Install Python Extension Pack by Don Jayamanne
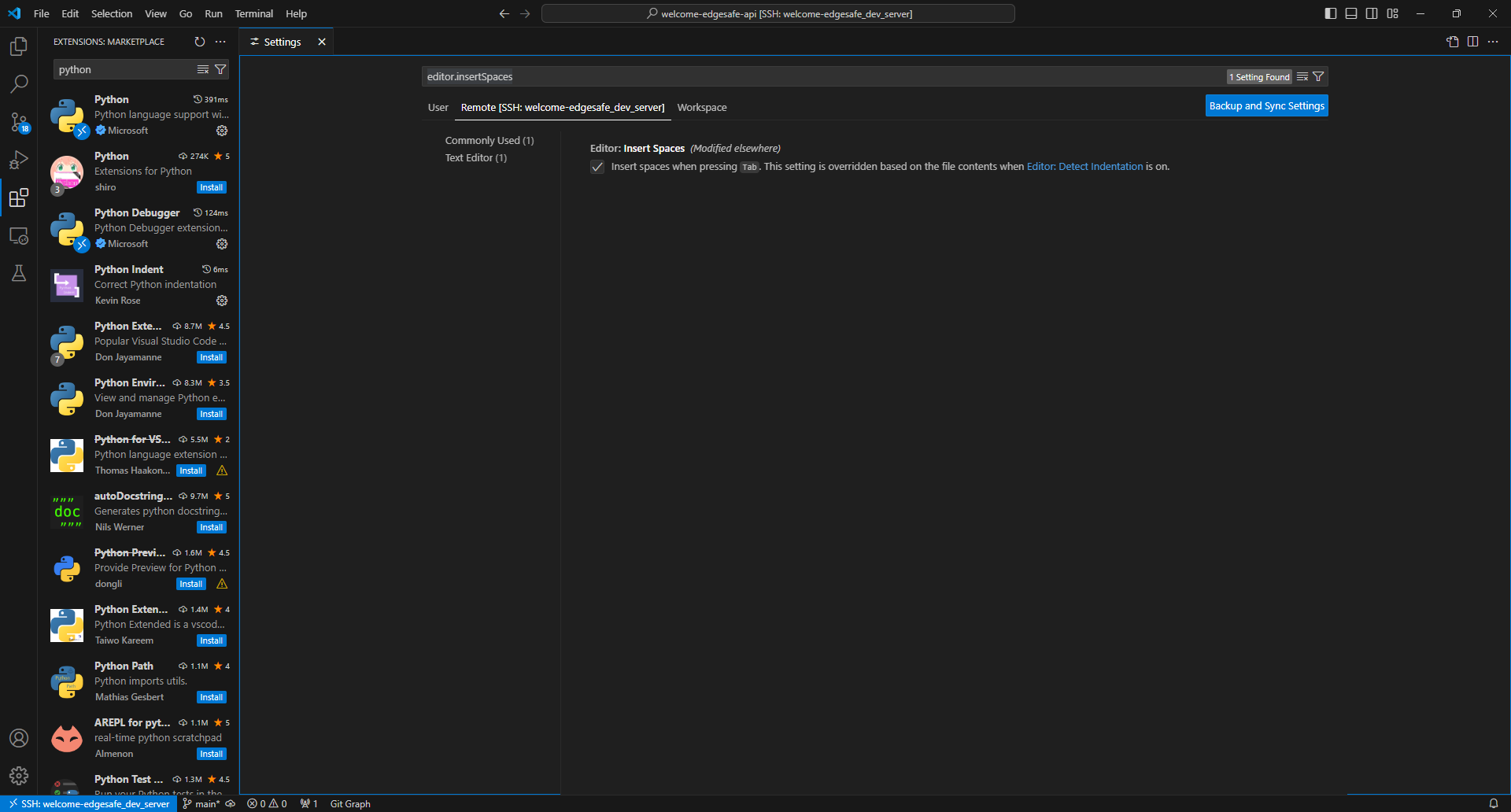The height and width of the screenshot is (812, 1511). pos(212,357)
